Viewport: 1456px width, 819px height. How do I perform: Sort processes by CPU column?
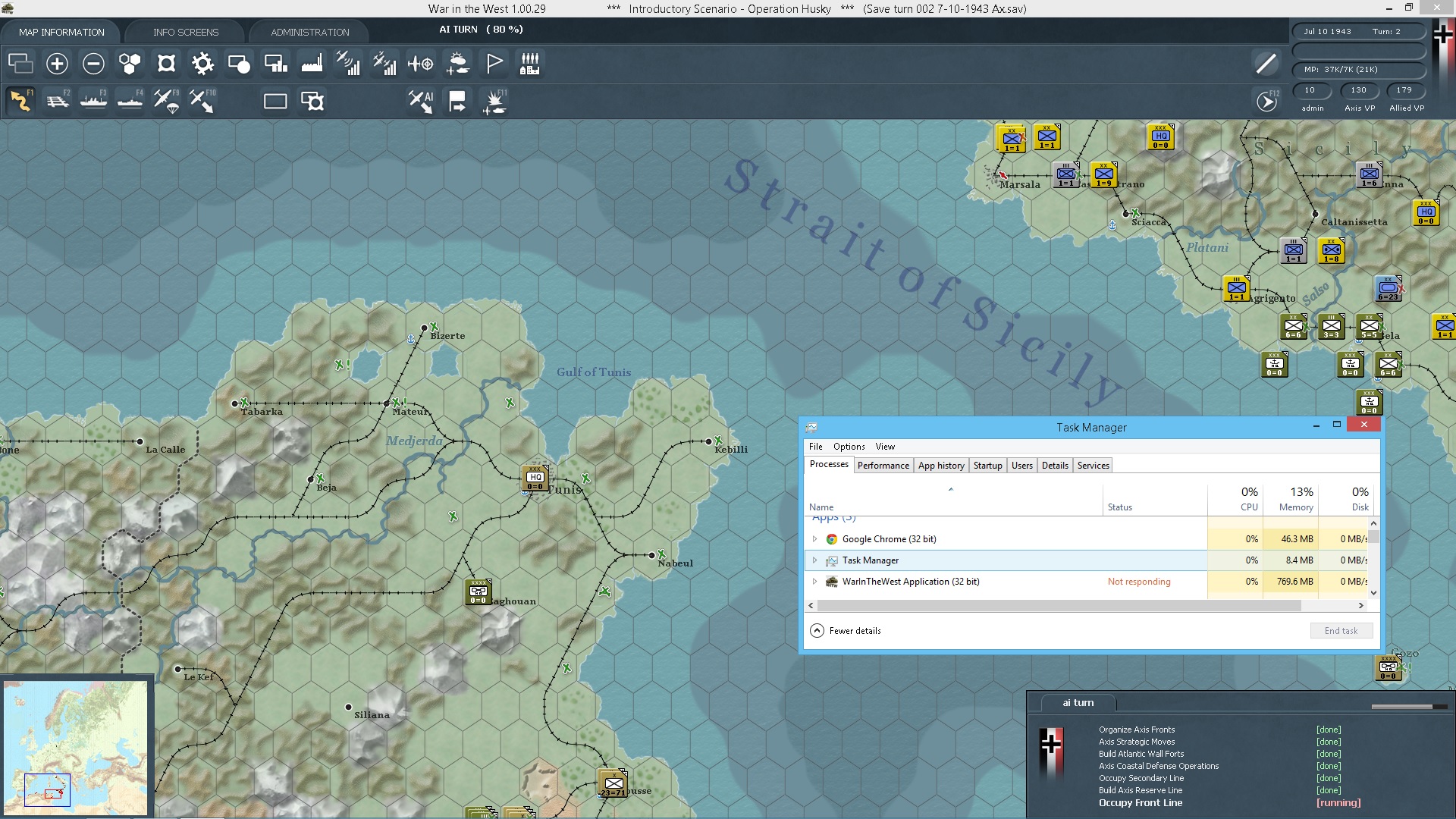coord(1235,499)
